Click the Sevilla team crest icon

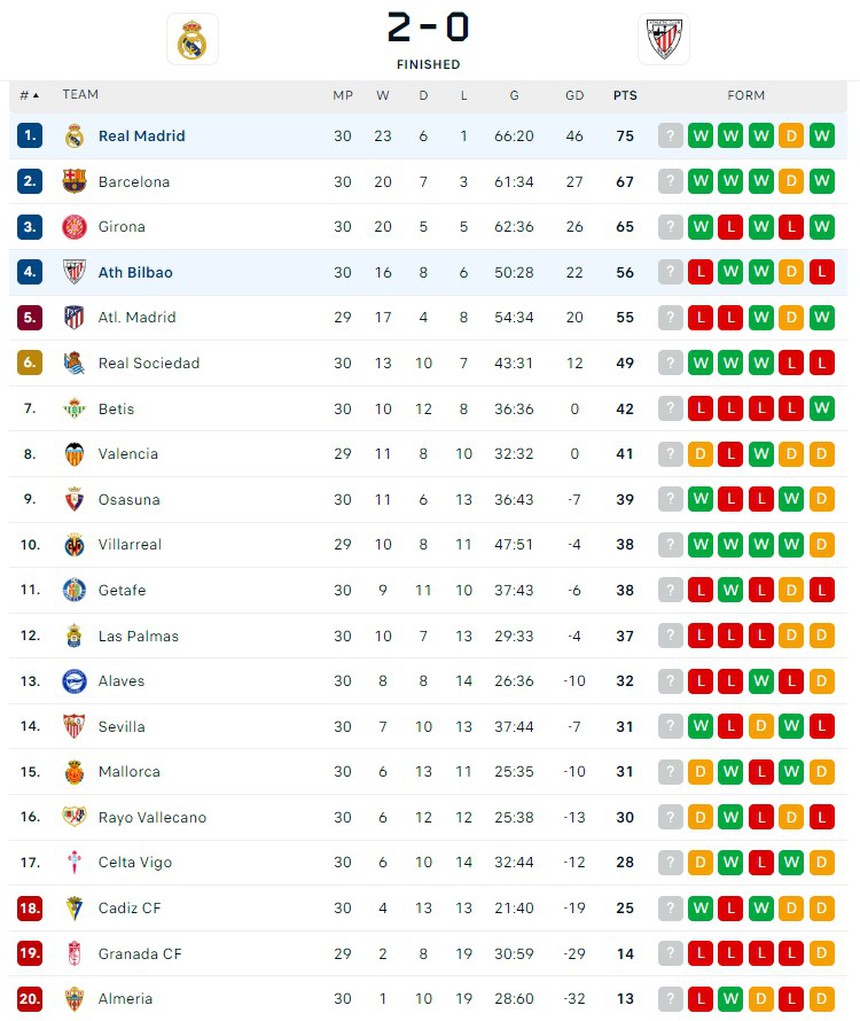[x=74, y=726]
